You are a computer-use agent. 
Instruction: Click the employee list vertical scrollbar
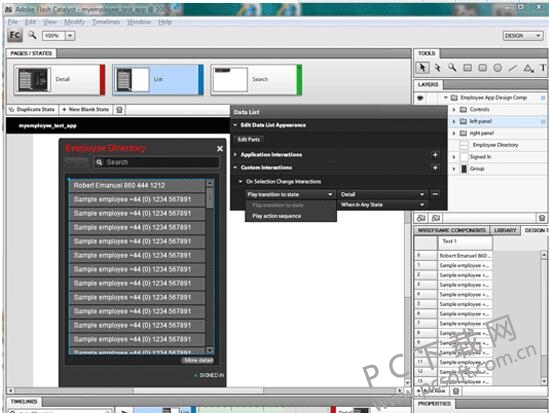click(x=210, y=266)
